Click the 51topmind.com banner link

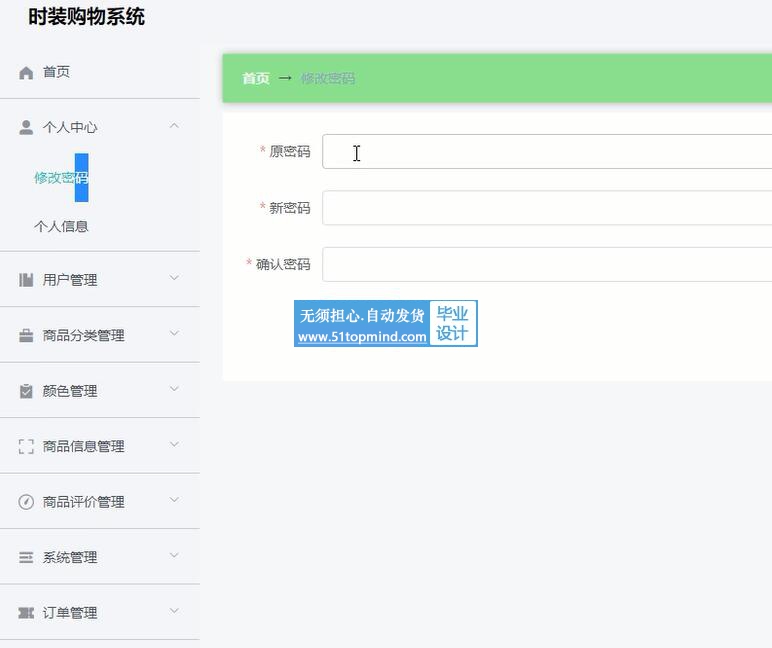click(x=385, y=324)
